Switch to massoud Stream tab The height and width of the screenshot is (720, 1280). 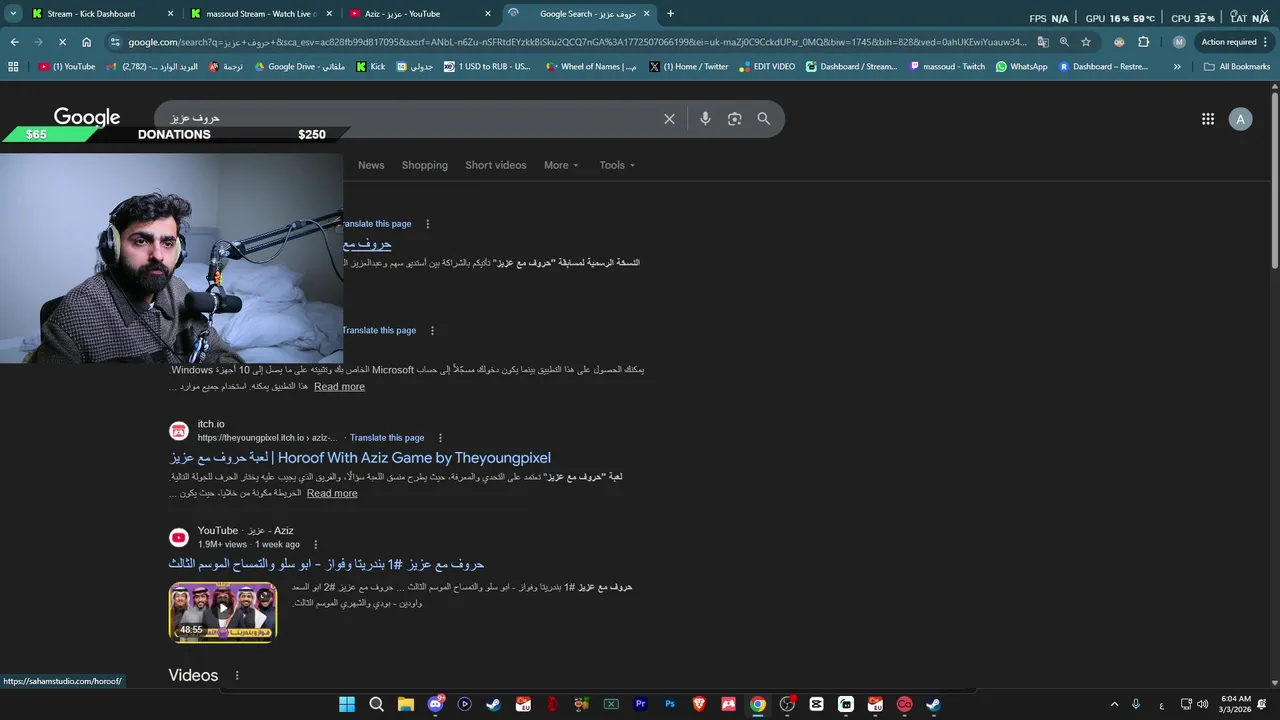pos(260,14)
